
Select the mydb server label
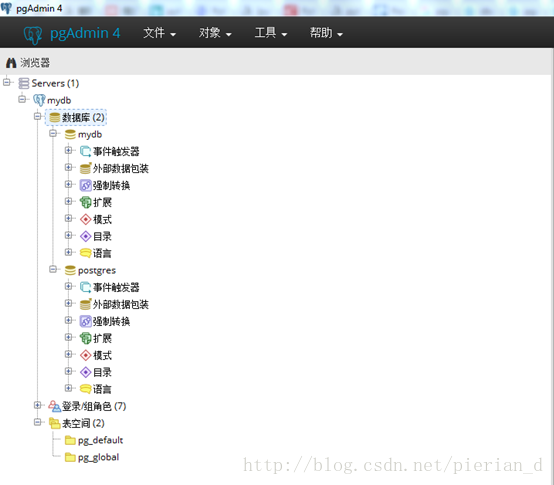point(59,101)
